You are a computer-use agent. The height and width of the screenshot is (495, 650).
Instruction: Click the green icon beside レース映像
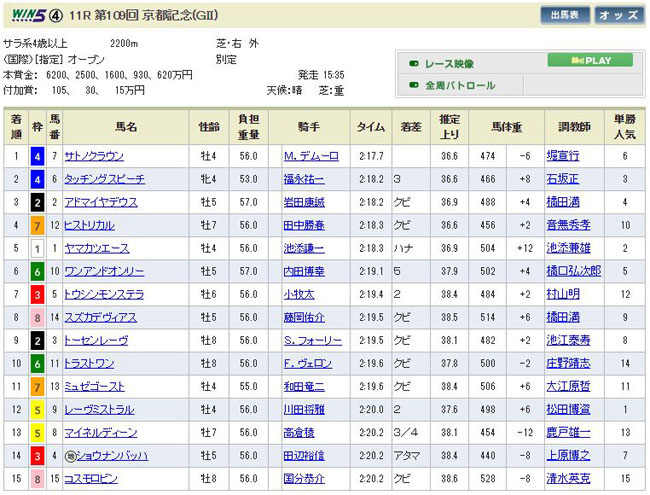pos(413,62)
